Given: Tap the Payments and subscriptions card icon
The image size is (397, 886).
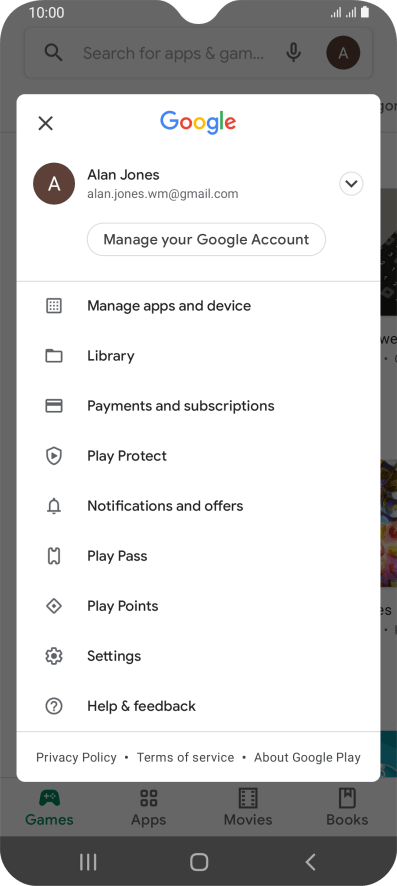Looking at the screenshot, I should click(x=54, y=406).
